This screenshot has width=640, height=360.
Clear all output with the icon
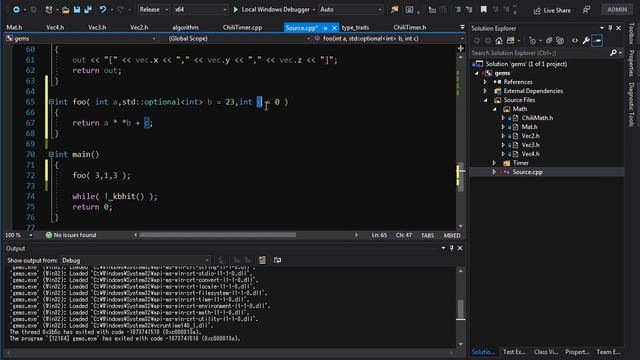262,260
